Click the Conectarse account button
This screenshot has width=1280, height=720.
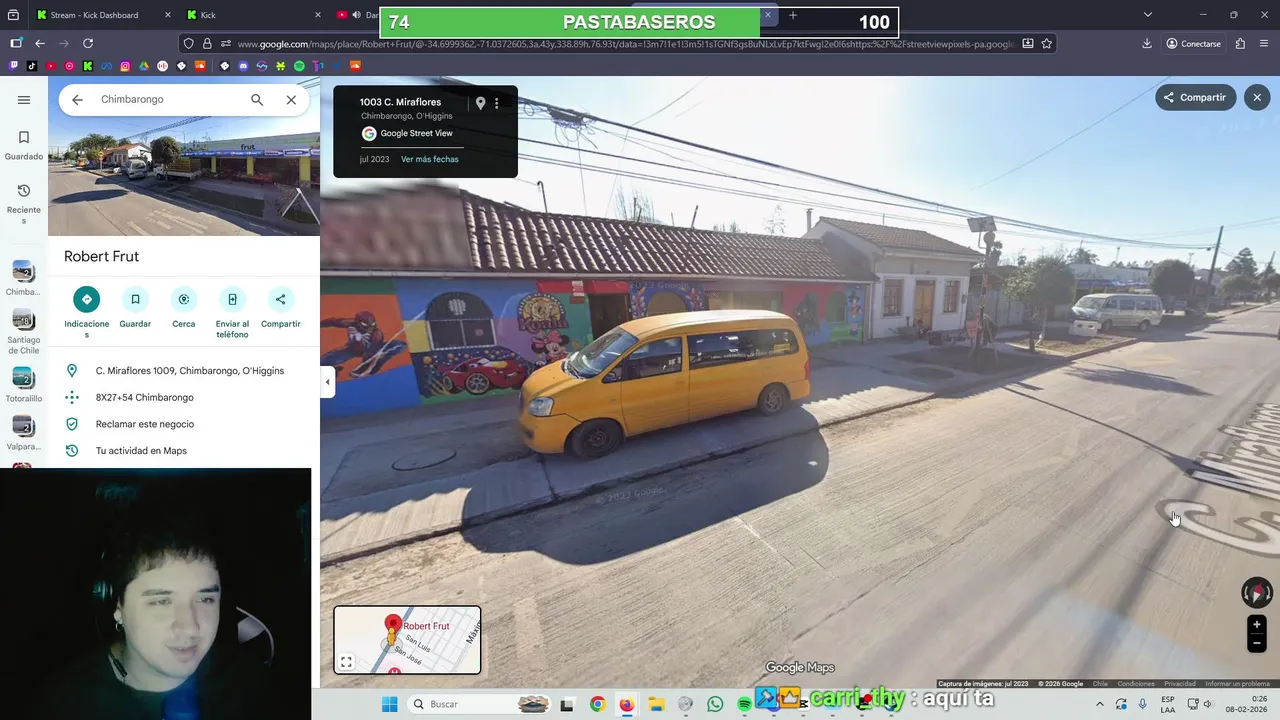tap(1193, 44)
